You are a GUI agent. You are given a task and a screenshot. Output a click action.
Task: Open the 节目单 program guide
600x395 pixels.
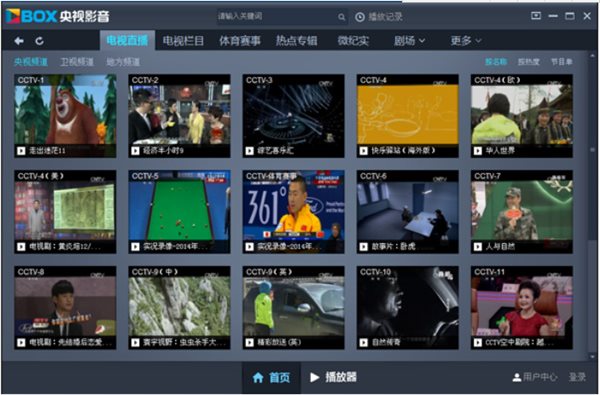click(x=561, y=62)
